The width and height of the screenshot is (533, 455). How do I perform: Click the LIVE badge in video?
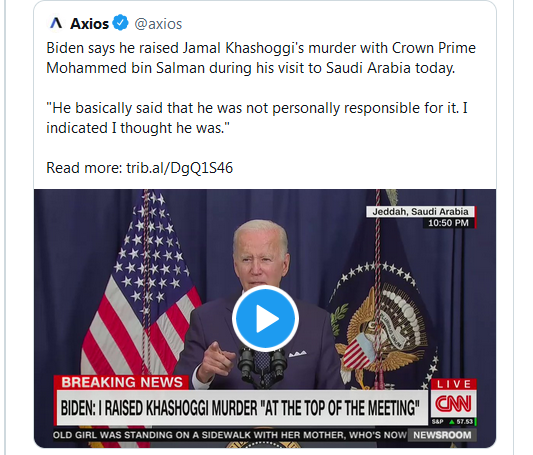coord(454,384)
